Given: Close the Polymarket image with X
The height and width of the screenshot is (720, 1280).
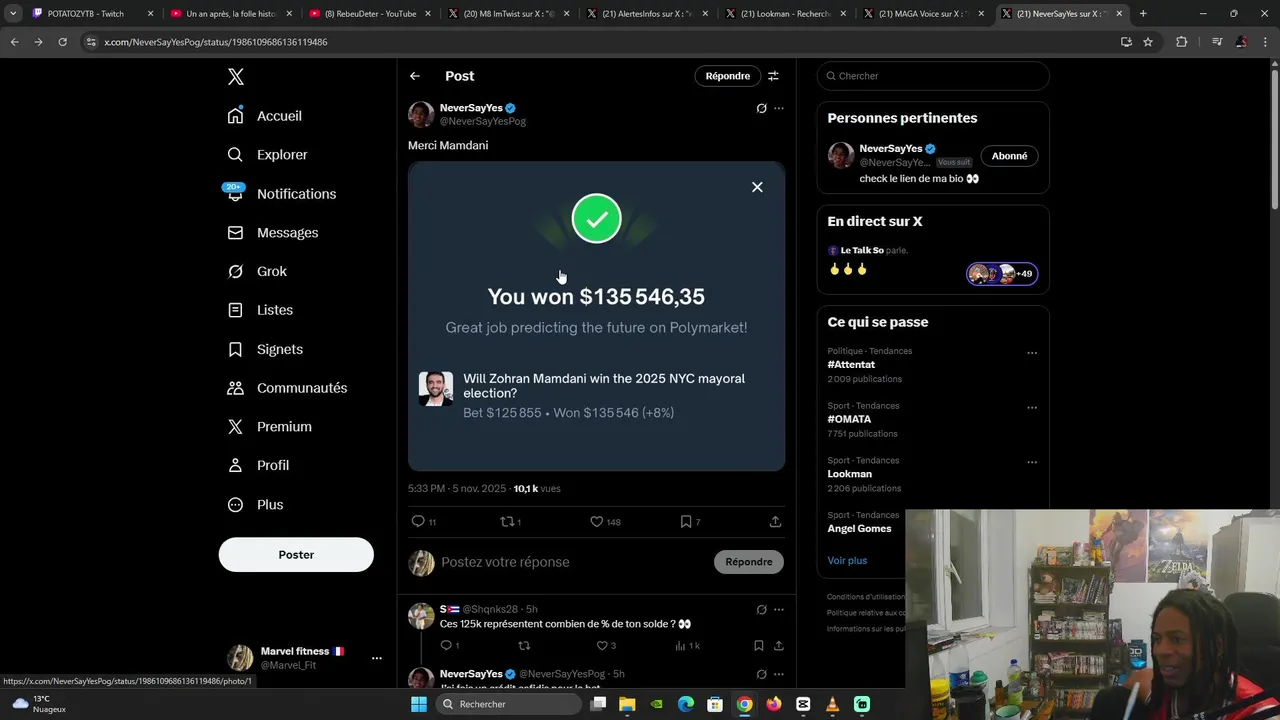Looking at the screenshot, I should [757, 187].
